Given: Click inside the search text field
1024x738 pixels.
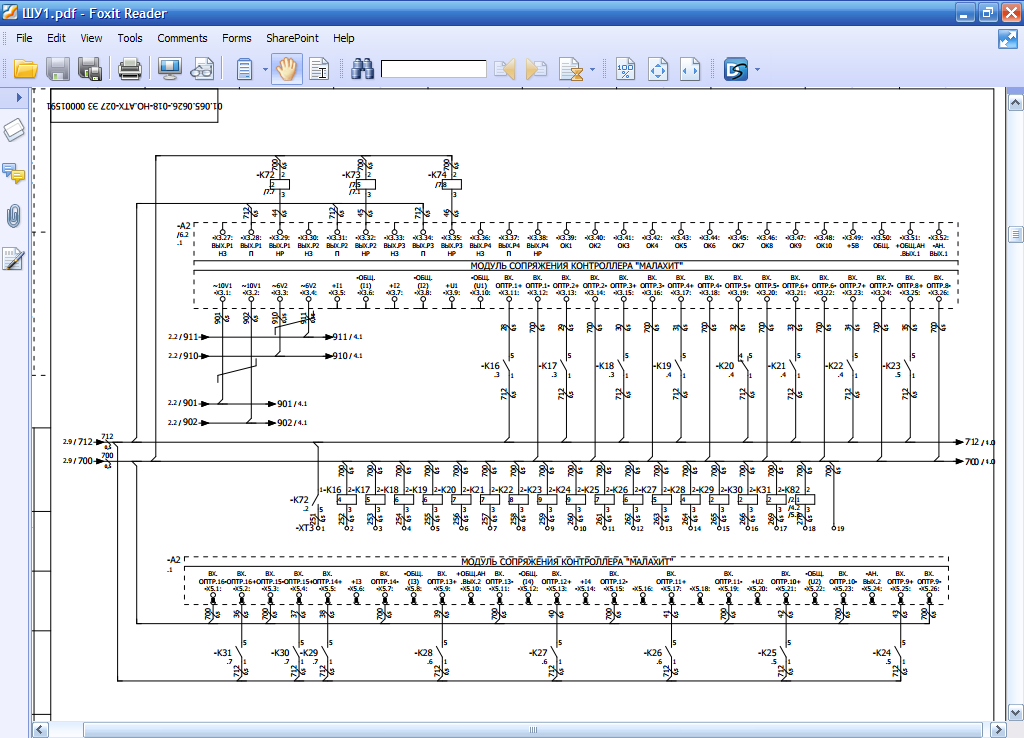Looking at the screenshot, I should [433, 69].
